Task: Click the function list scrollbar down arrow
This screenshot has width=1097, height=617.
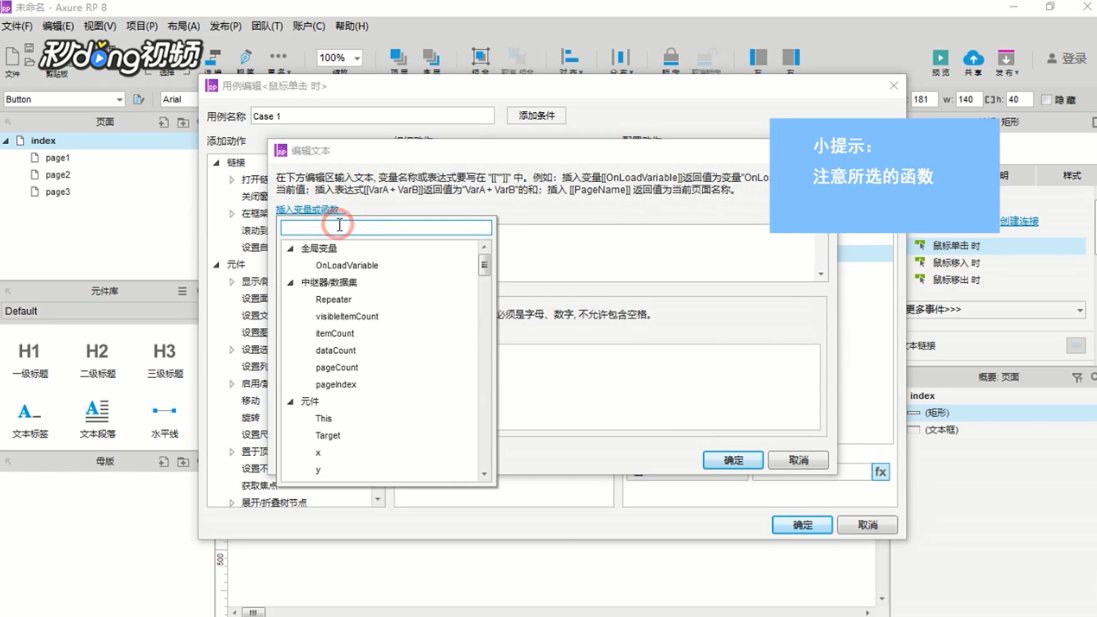Action: pyautogui.click(x=484, y=474)
